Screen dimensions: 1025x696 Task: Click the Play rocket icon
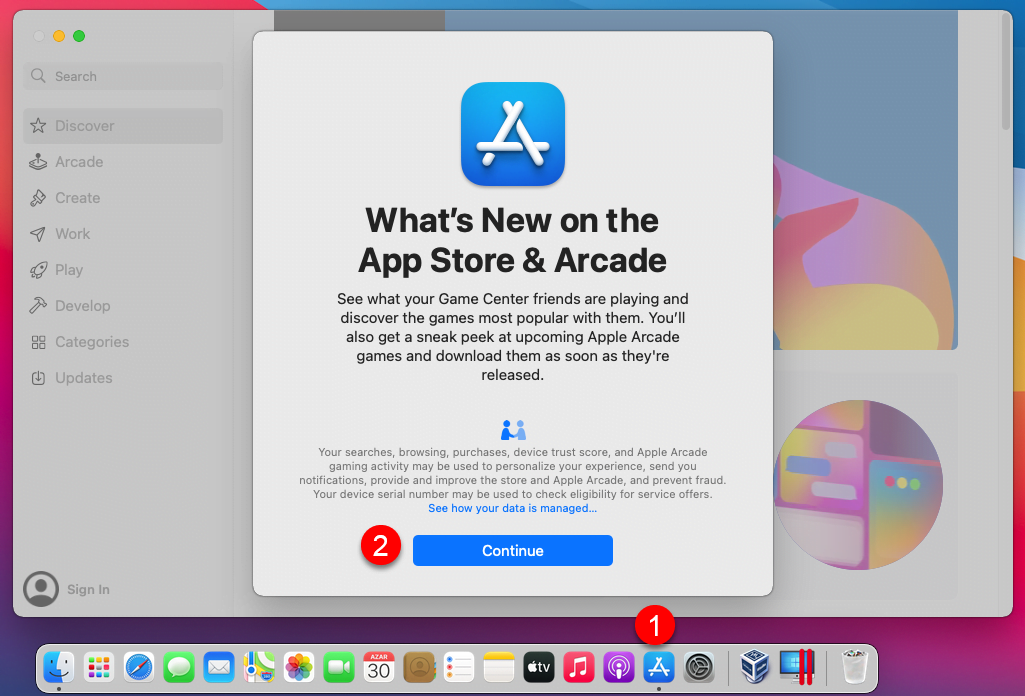(x=39, y=269)
